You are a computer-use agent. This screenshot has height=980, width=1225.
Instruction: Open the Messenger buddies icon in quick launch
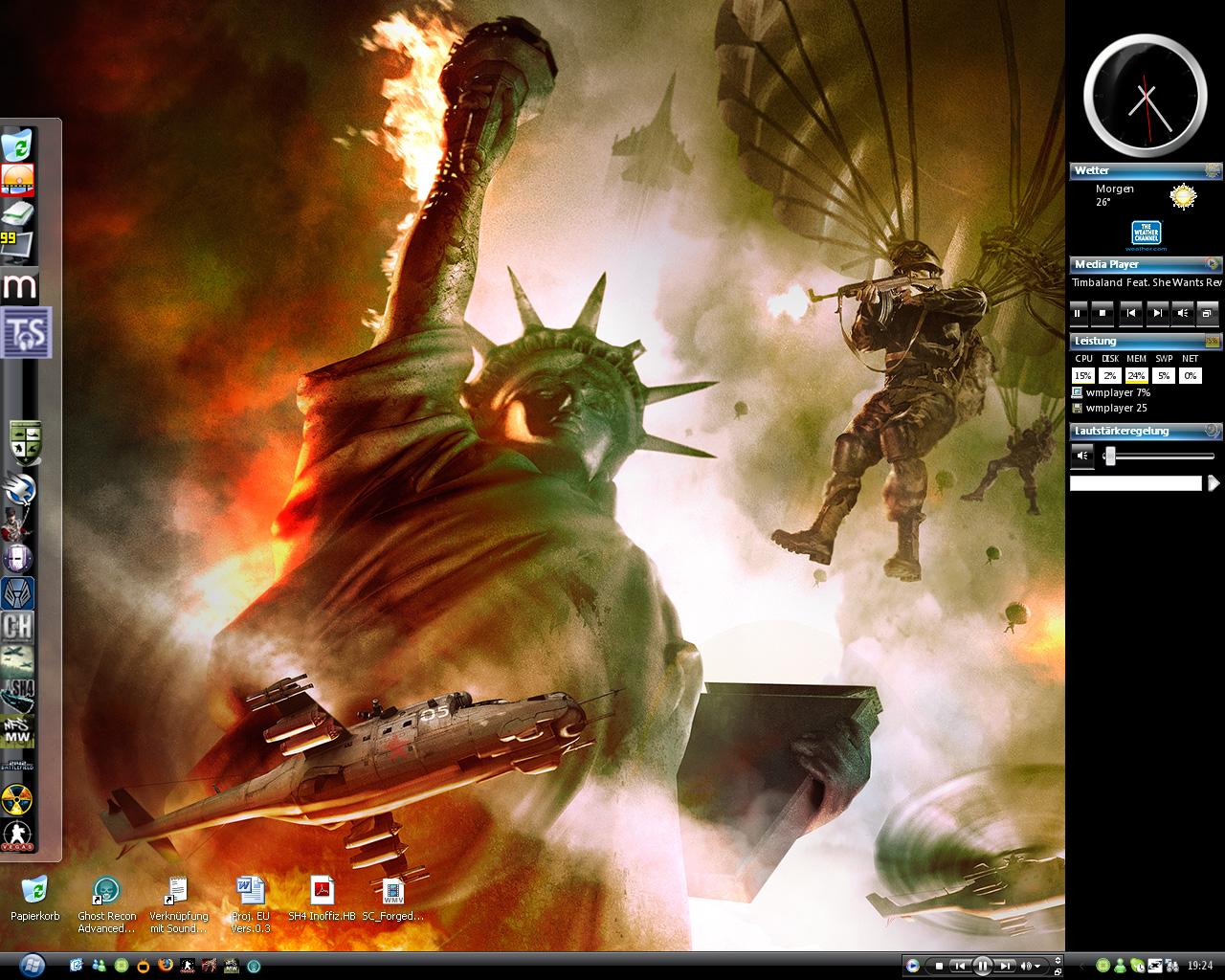(99, 965)
